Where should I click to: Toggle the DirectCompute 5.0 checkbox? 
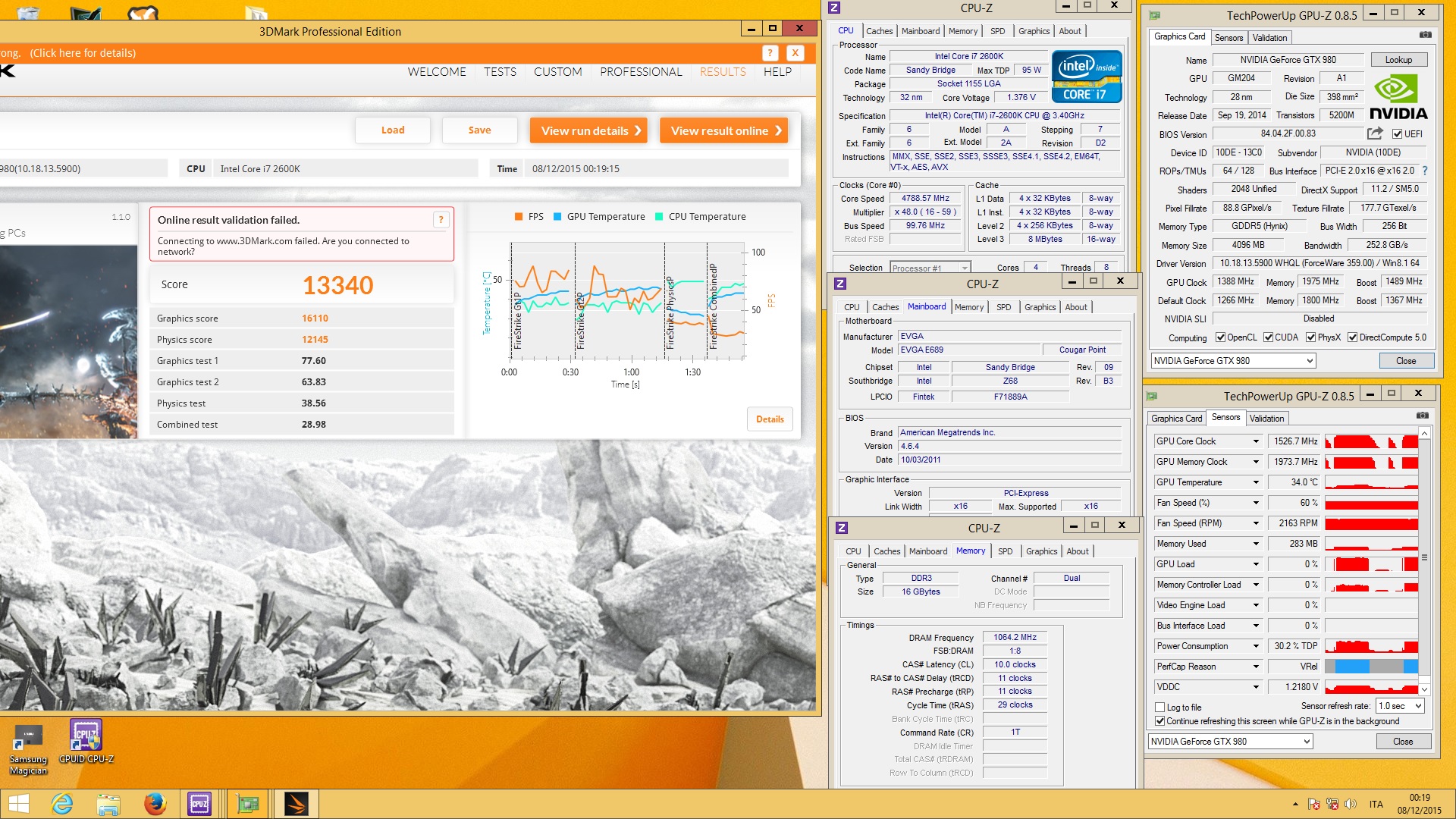click(x=1352, y=337)
